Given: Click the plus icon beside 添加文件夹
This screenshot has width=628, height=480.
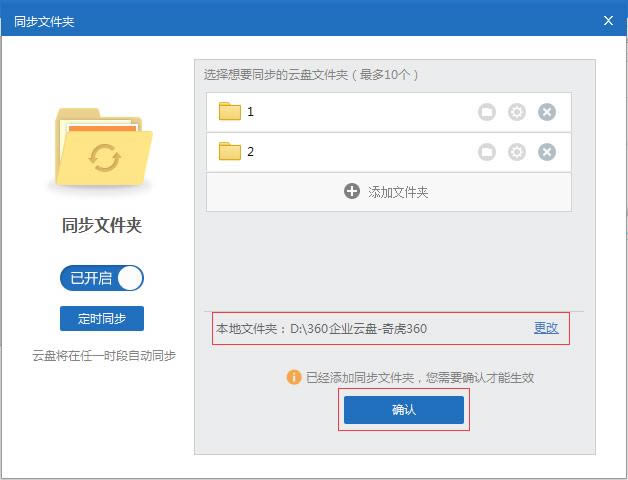Looking at the screenshot, I should tap(352, 192).
